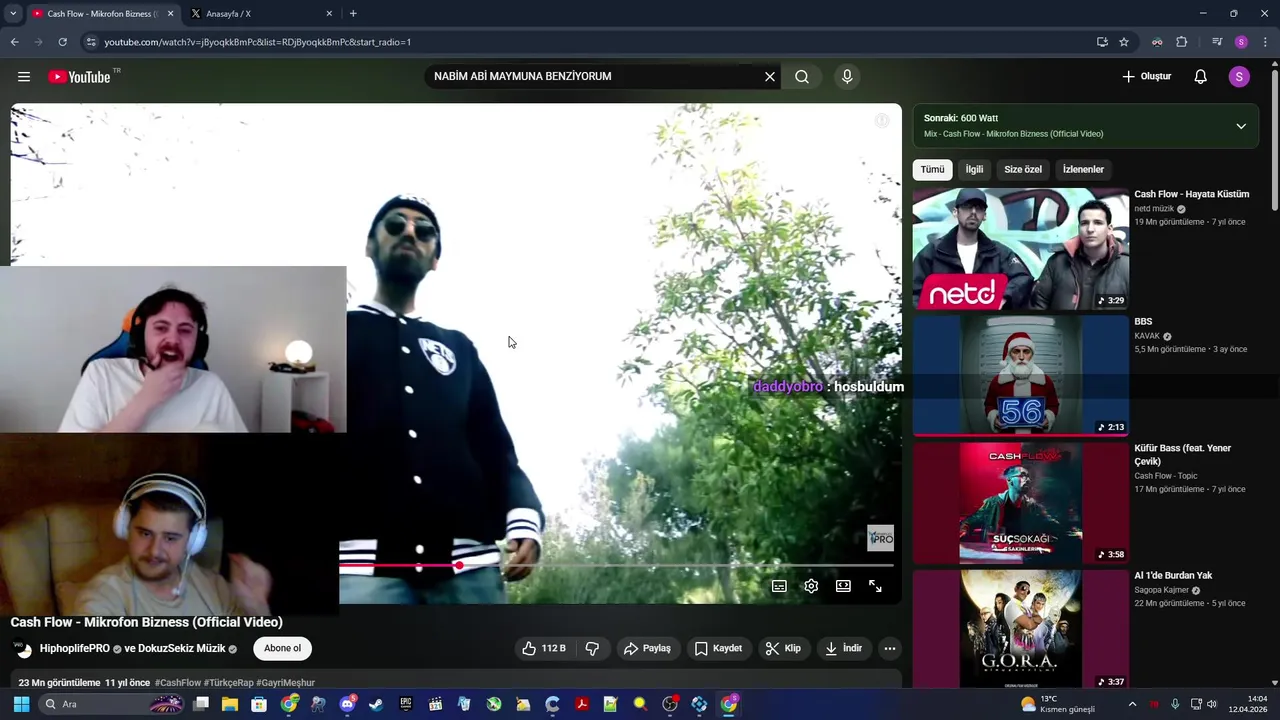Show hidden system tray icons chevron
Image resolution: width=1280 pixels, height=720 pixels.
(1132, 705)
